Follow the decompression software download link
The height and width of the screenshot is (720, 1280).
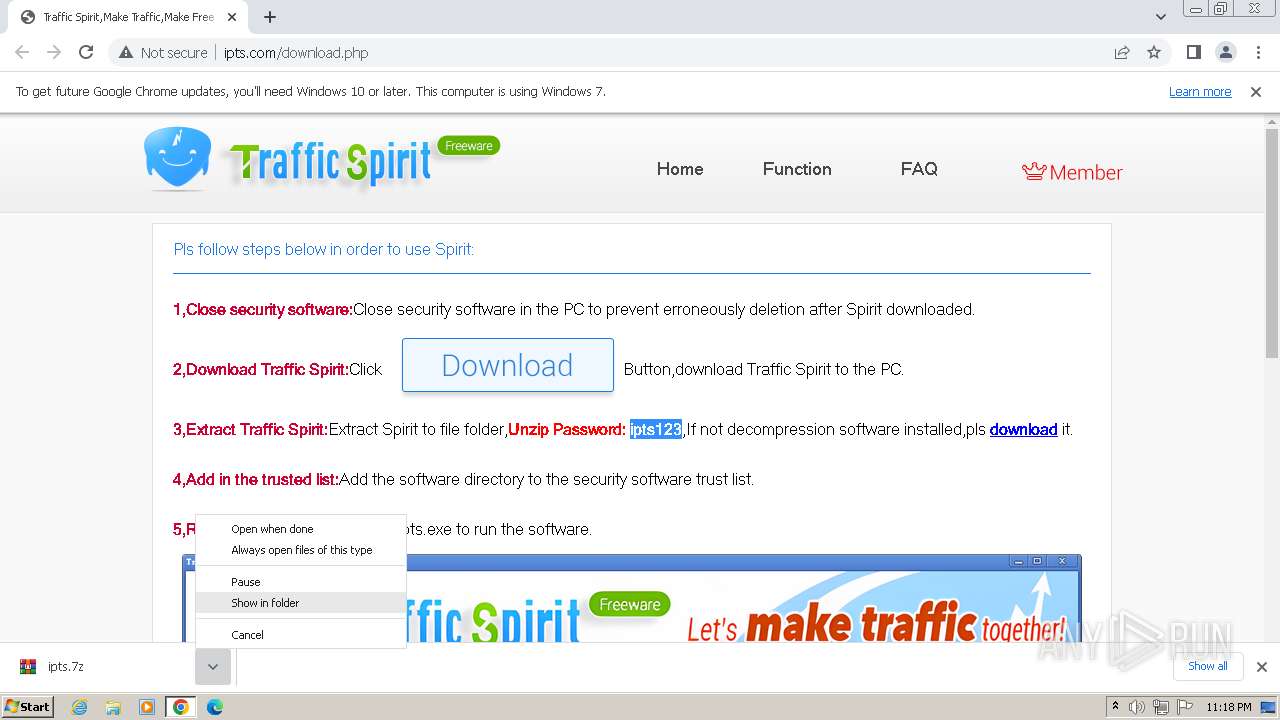coord(1023,430)
